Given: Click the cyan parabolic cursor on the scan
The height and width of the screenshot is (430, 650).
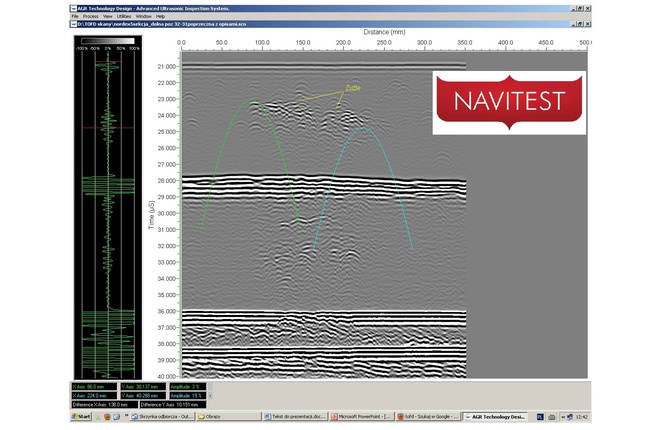Looking at the screenshot, I should tap(362, 128).
